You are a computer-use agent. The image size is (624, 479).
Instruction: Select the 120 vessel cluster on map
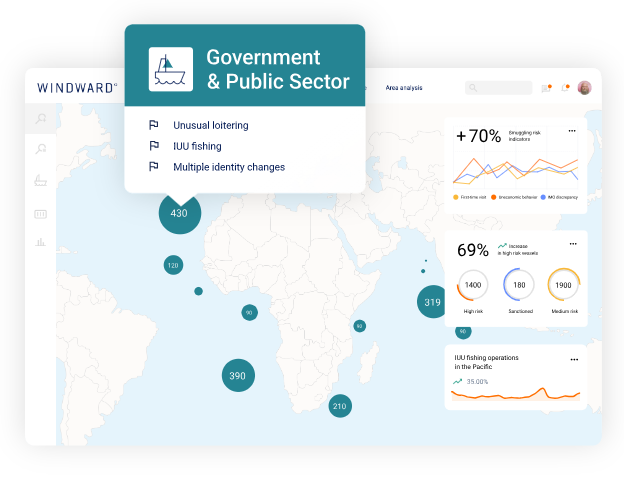pyautogui.click(x=173, y=265)
